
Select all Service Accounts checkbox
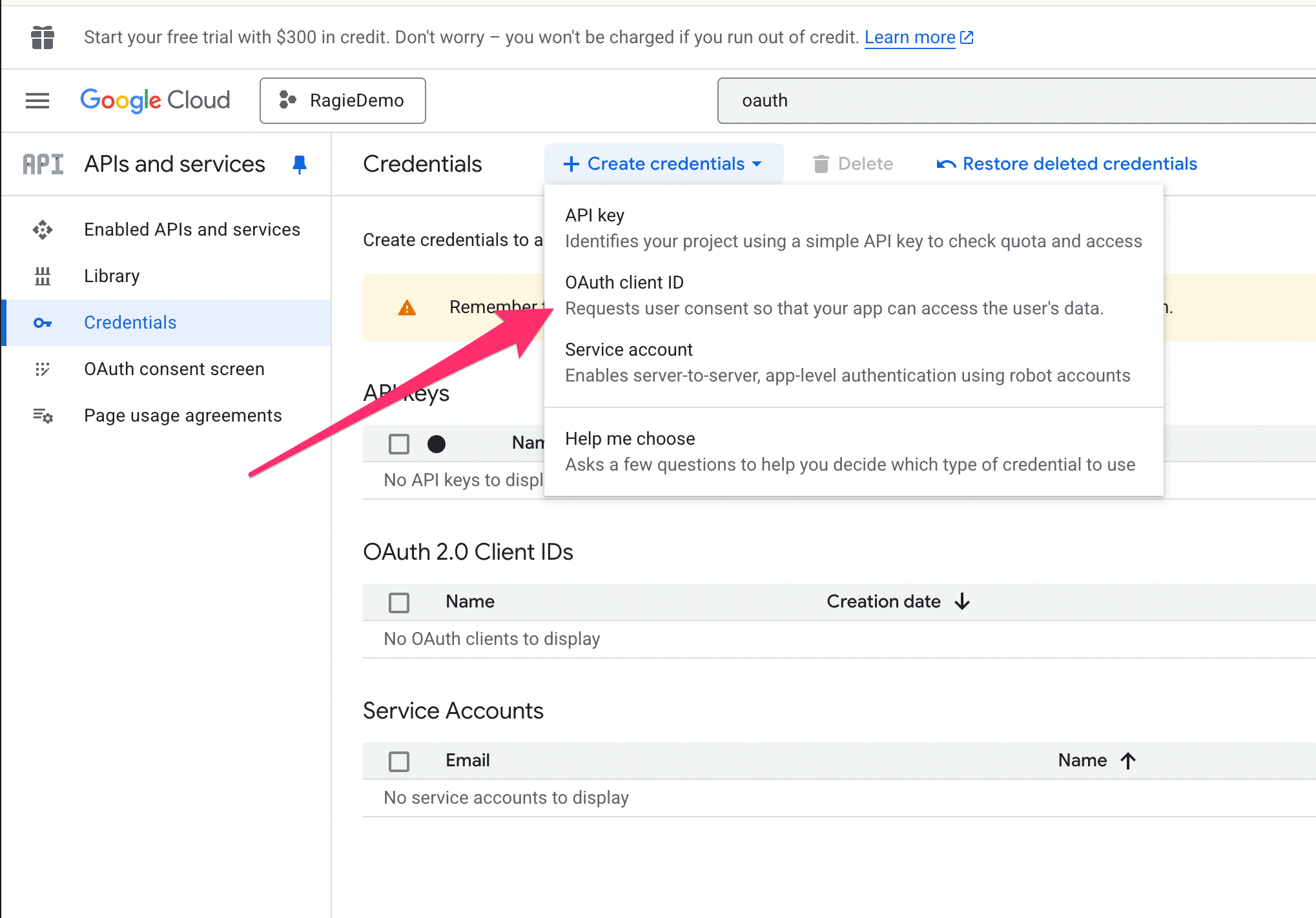(x=399, y=761)
